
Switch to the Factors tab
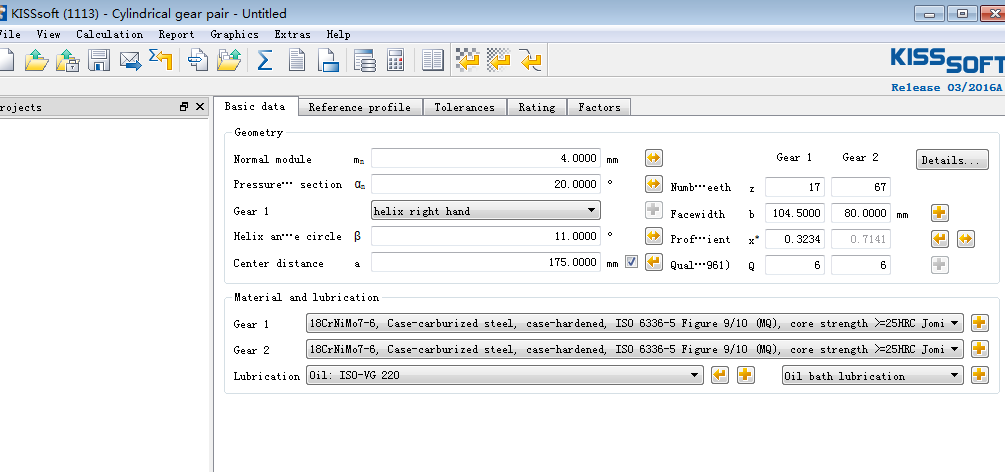(599, 107)
